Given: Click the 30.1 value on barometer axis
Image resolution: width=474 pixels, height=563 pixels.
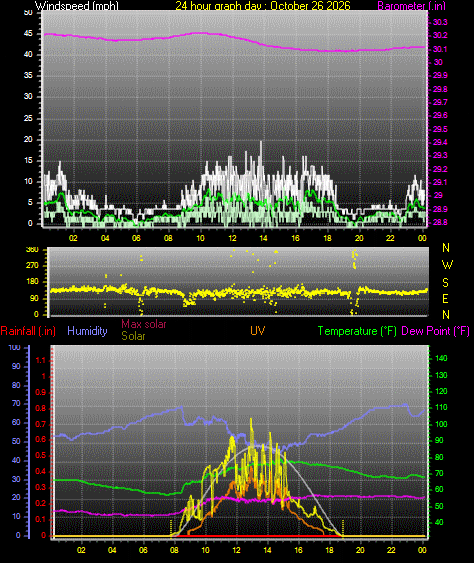Looking at the screenshot, I should (x=440, y=49).
